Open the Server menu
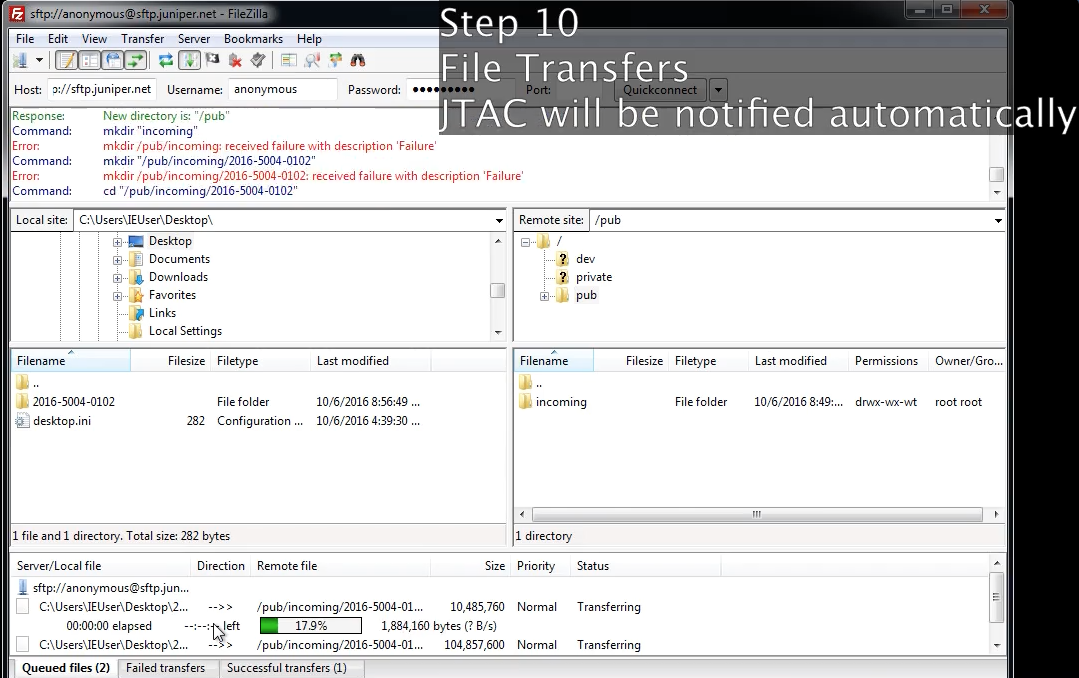The width and height of the screenshot is (1079, 678). pos(194,39)
